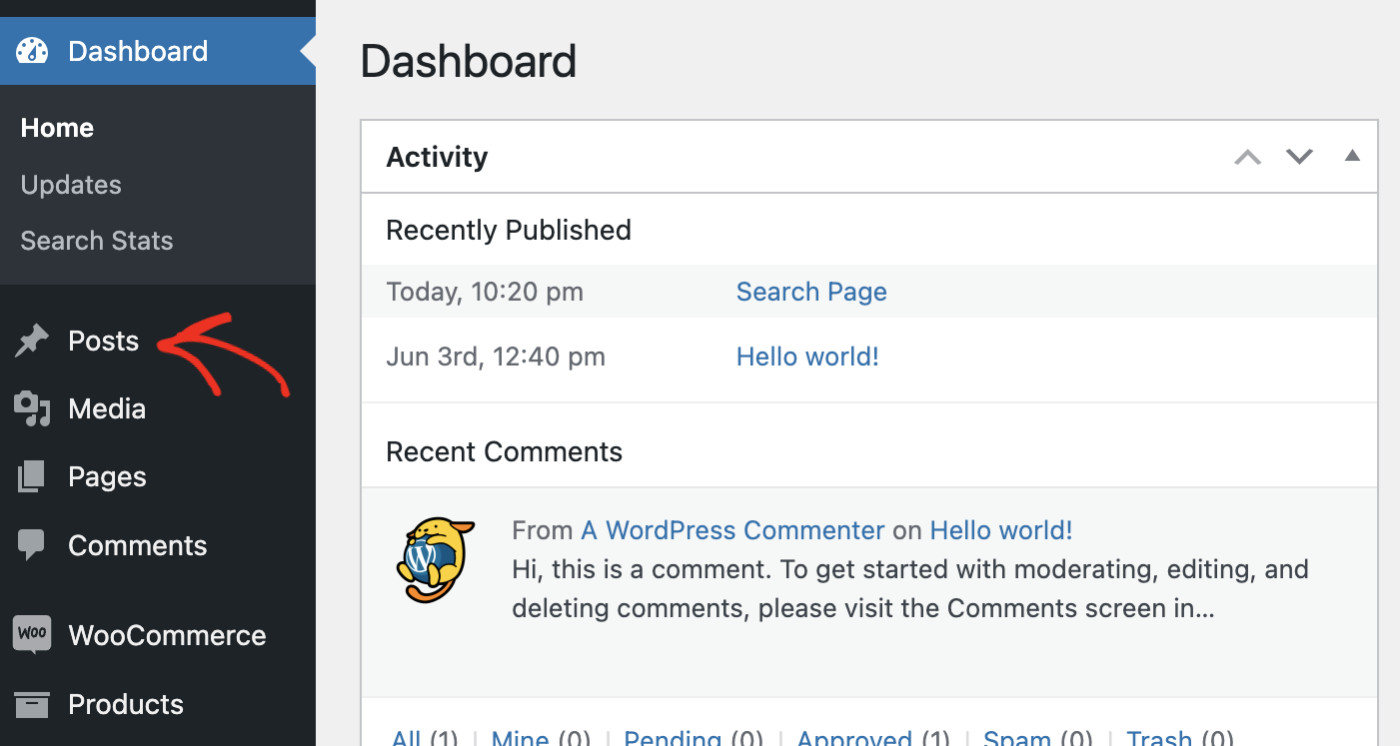Click the Wapuu avatar on the recent comment

click(435, 558)
